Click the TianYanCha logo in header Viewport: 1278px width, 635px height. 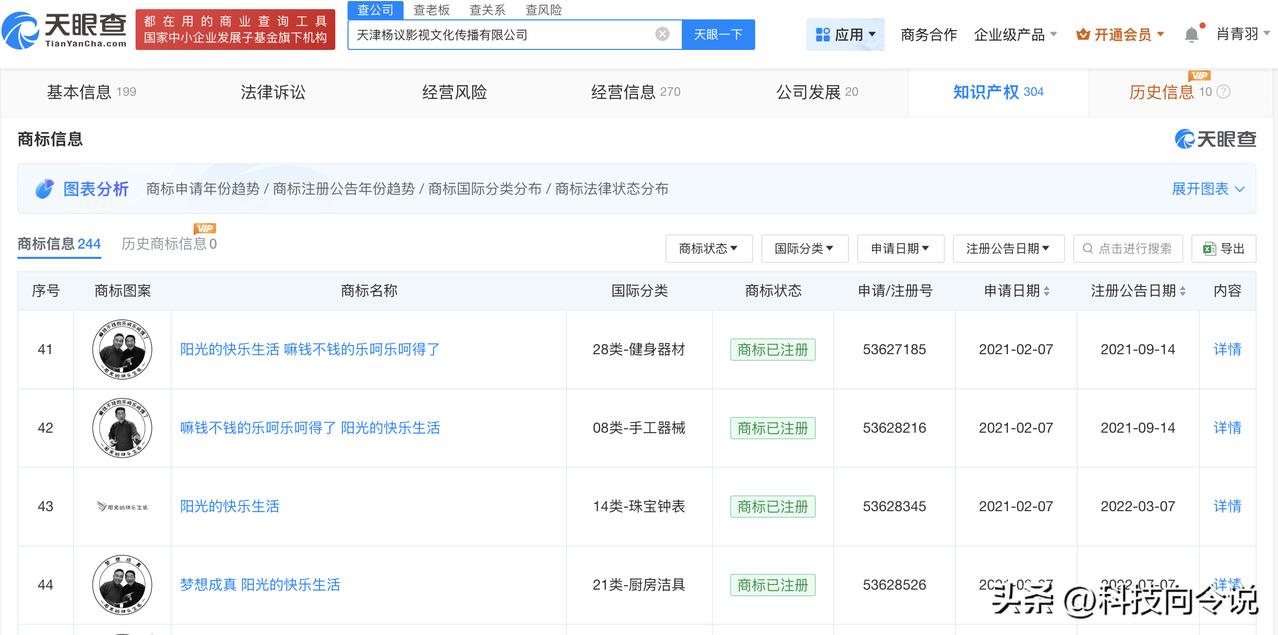pos(65,31)
